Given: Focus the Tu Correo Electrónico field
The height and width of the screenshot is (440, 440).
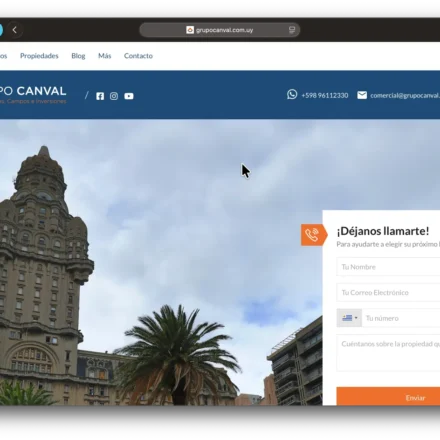Looking at the screenshot, I should pos(388,292).
